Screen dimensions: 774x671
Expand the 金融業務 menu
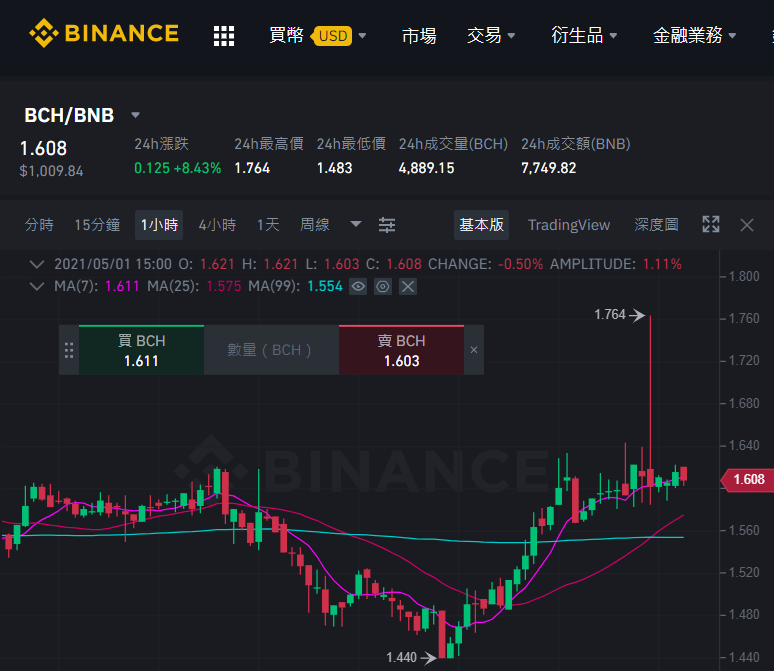click(x=694, y=36)
